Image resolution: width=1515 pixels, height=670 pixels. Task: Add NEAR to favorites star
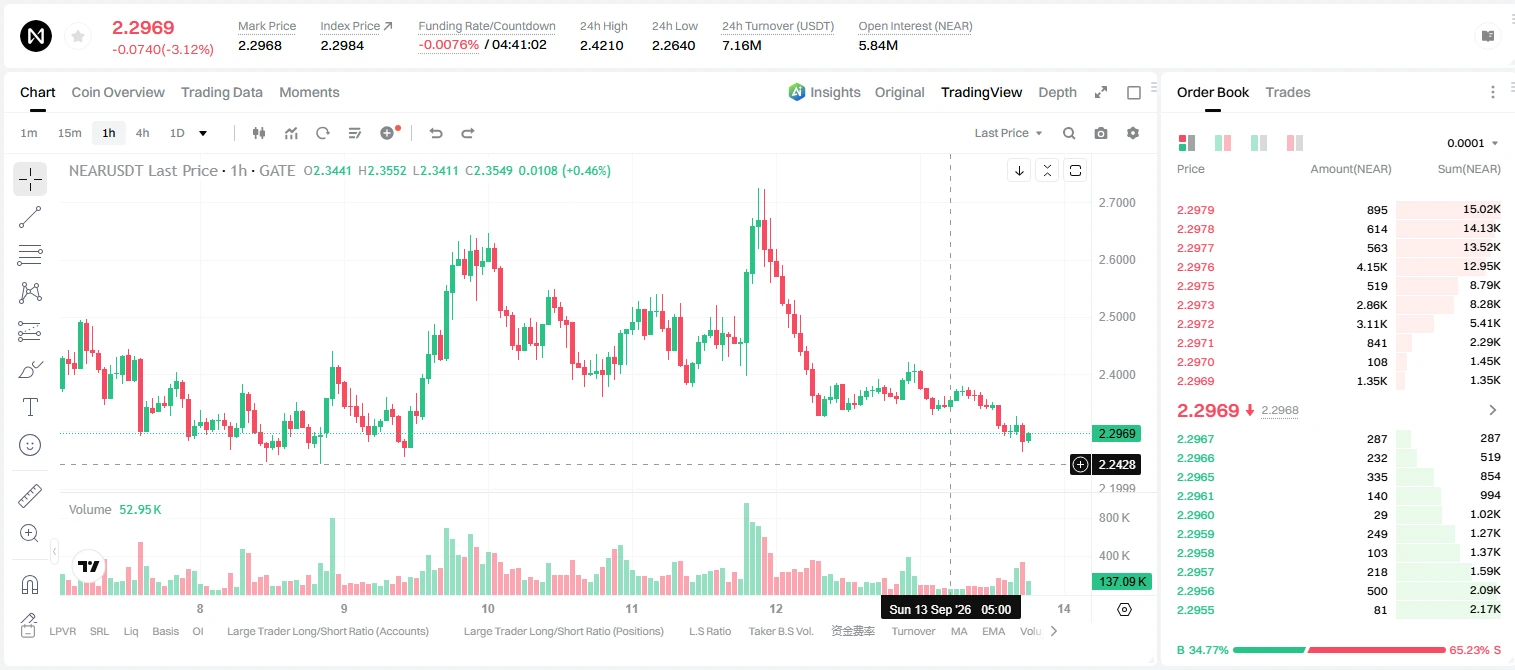click(77, 37)
